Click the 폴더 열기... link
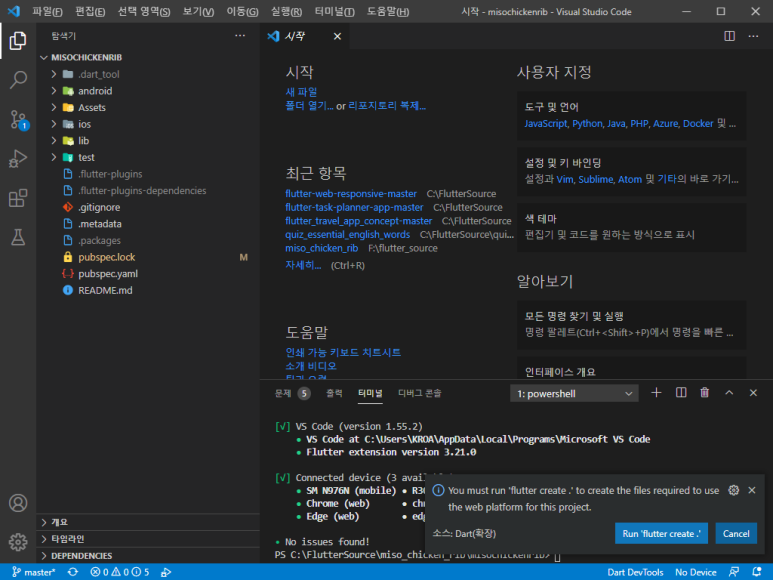773x580 pixels. 309,105
